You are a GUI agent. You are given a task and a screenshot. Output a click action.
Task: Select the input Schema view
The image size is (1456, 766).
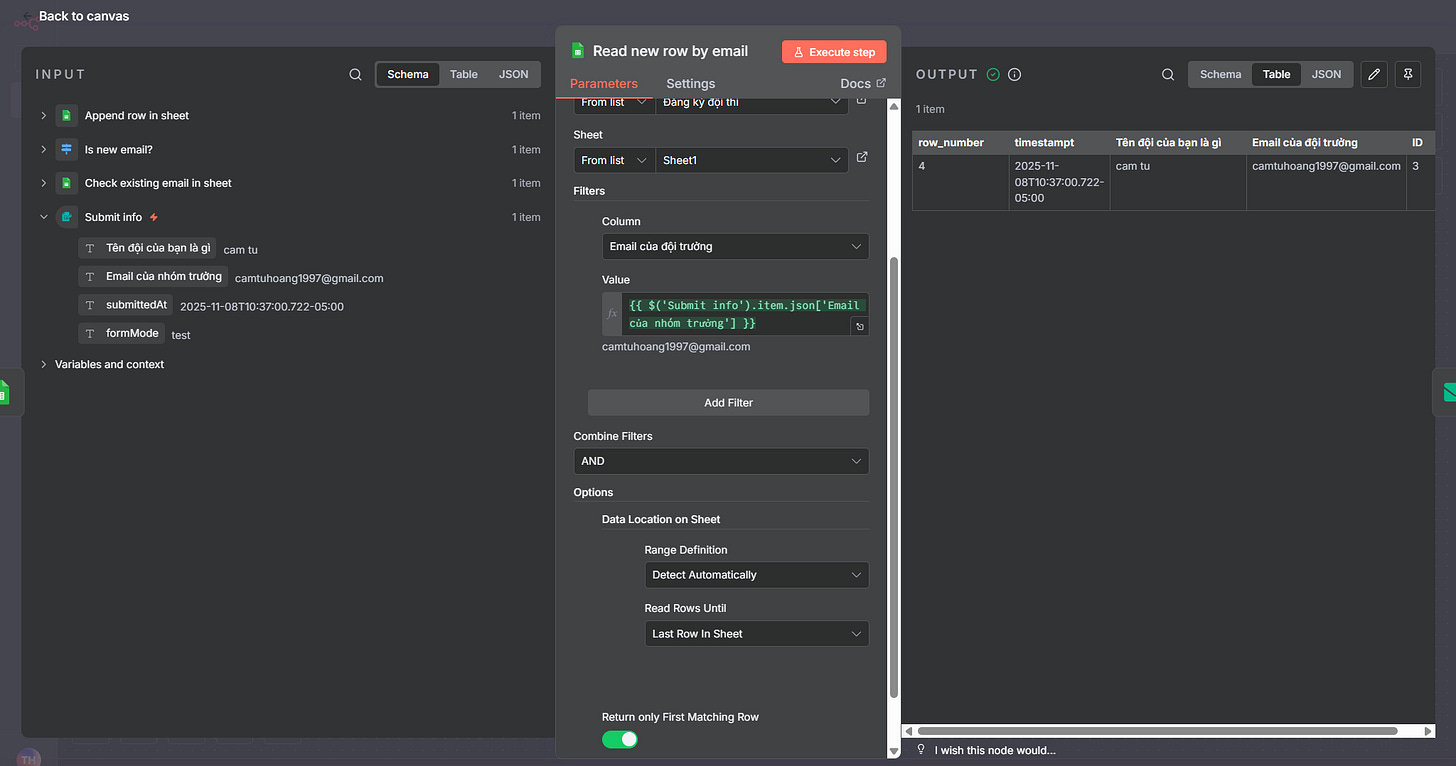pyautogui.click(x=408, y=74)
